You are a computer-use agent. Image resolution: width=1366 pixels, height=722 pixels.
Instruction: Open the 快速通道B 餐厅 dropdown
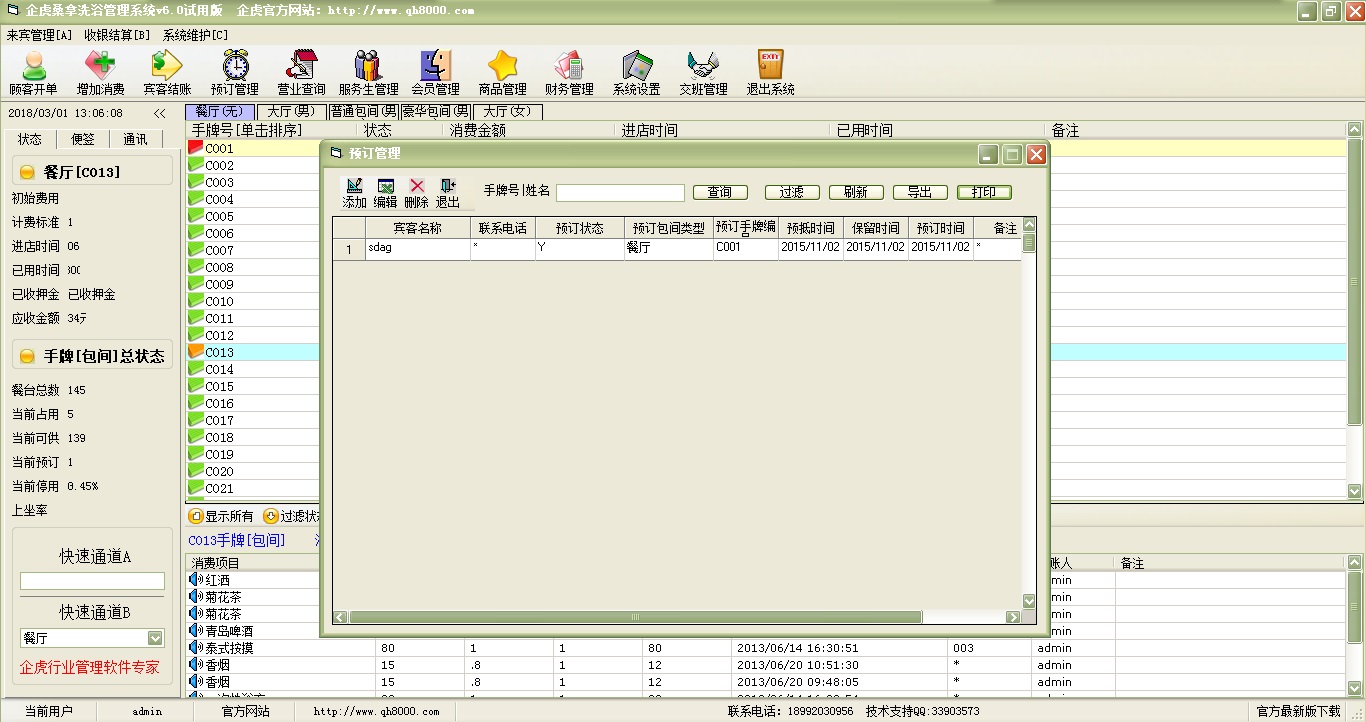[155, 638]
